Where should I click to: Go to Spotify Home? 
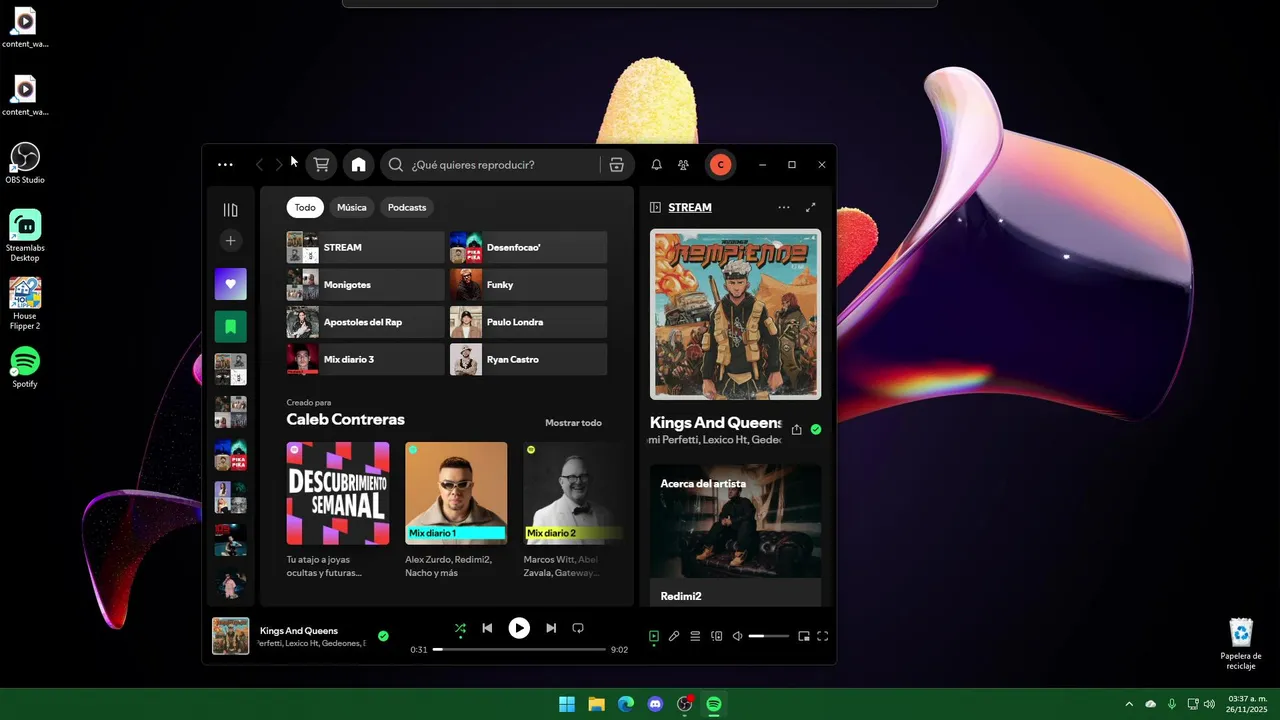(358, 165)
